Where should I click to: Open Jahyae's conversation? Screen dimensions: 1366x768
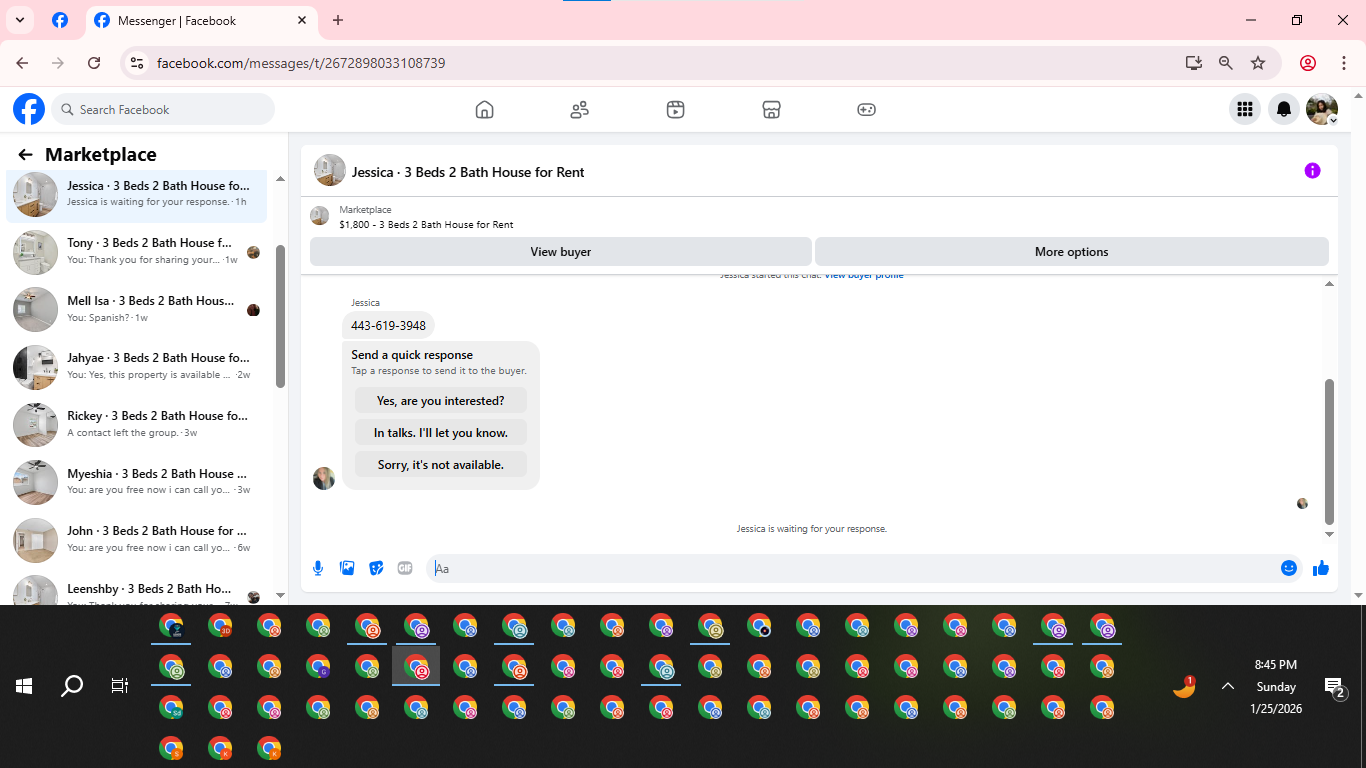[x=137, y=366]
